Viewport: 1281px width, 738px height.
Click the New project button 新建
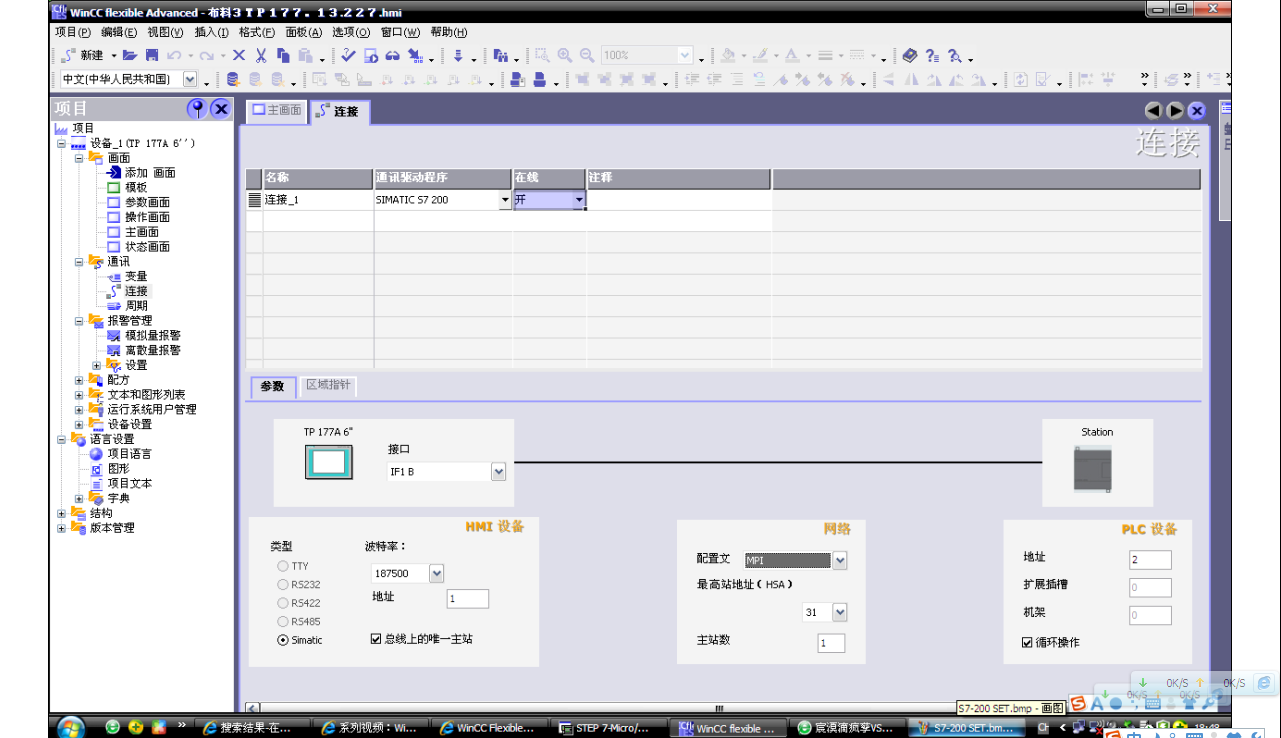83,56
